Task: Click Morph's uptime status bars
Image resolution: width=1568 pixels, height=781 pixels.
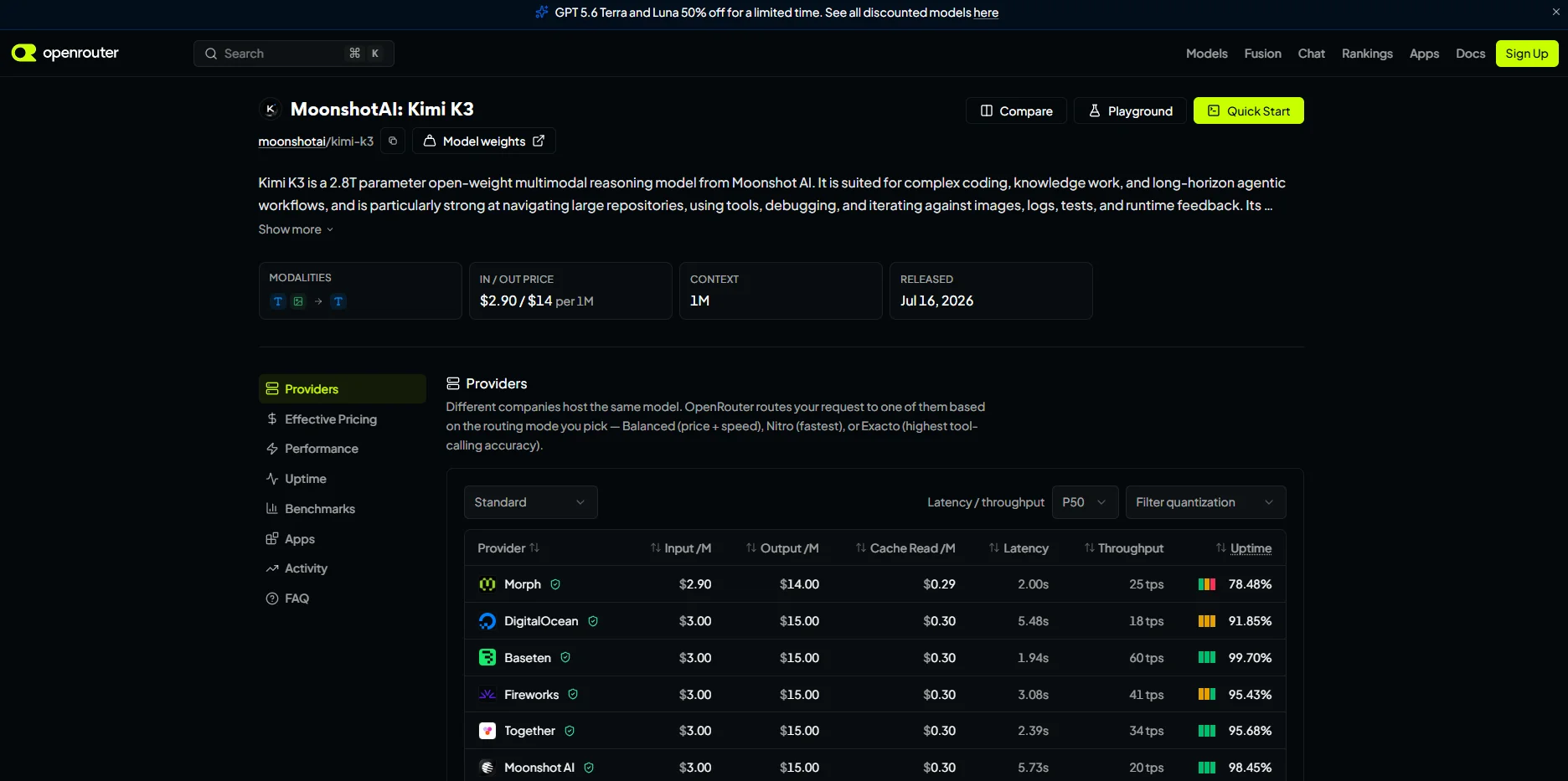Action: click(1207, 584)
